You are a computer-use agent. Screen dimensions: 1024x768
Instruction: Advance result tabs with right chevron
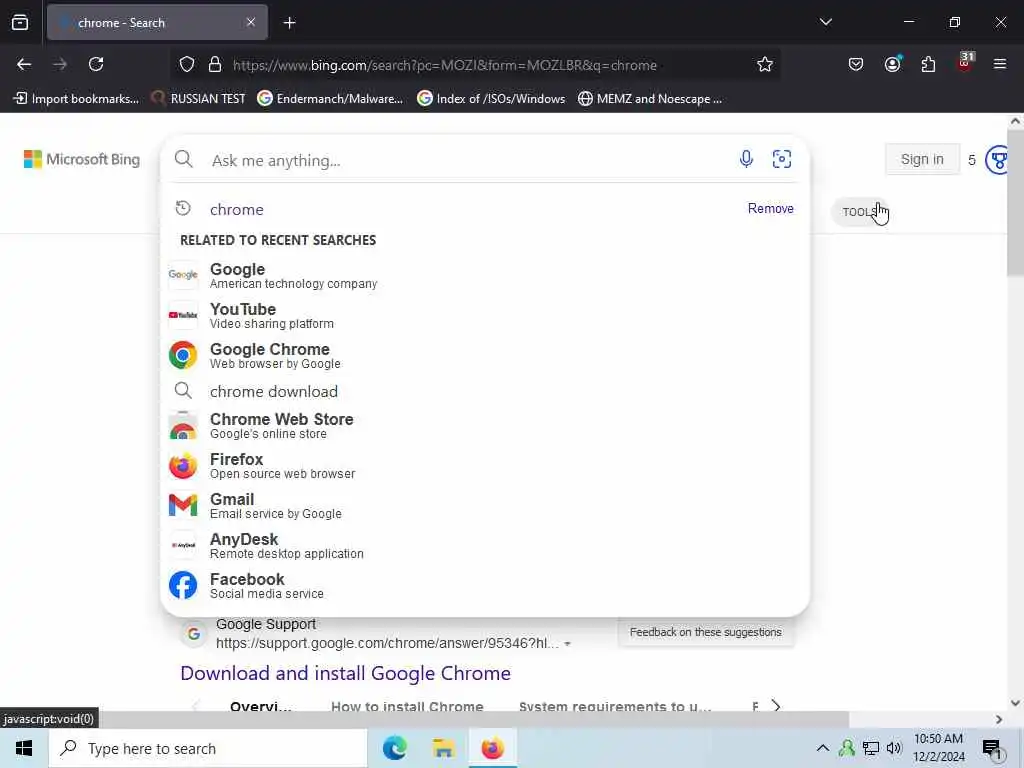[776, 706]
